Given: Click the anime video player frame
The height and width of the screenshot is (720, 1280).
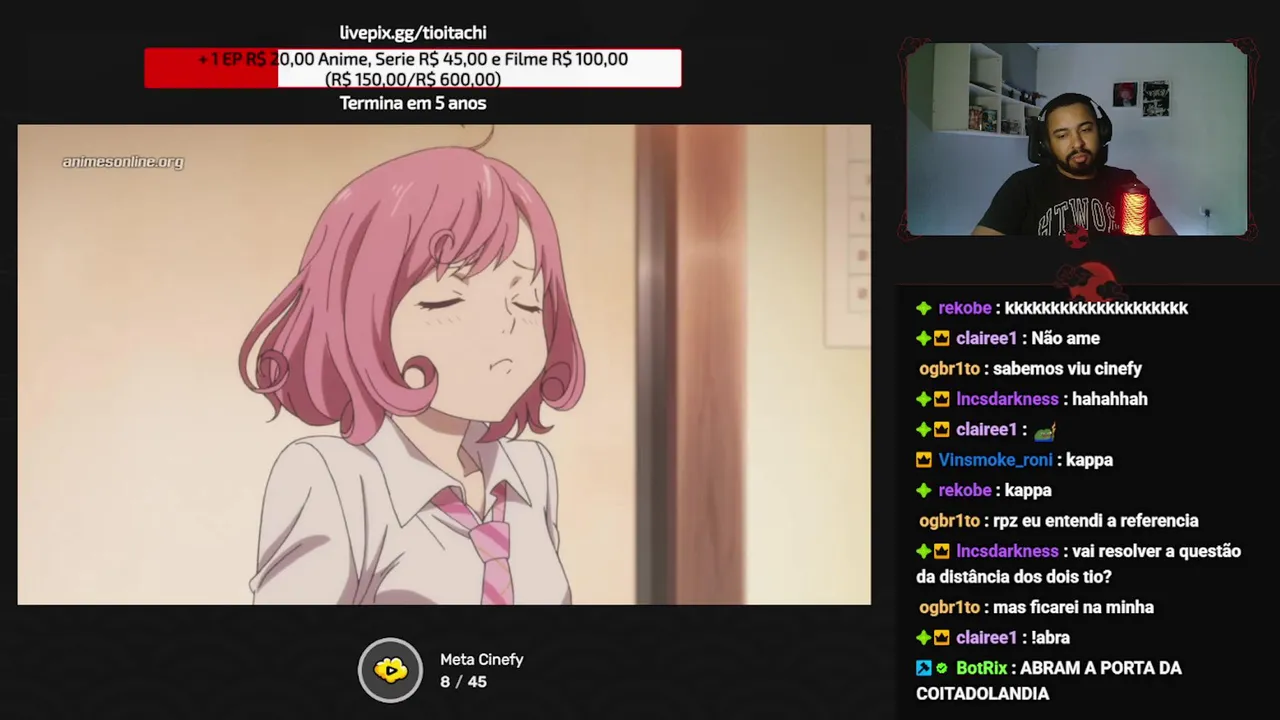Looking at the screenshot, I should point(444,364).
